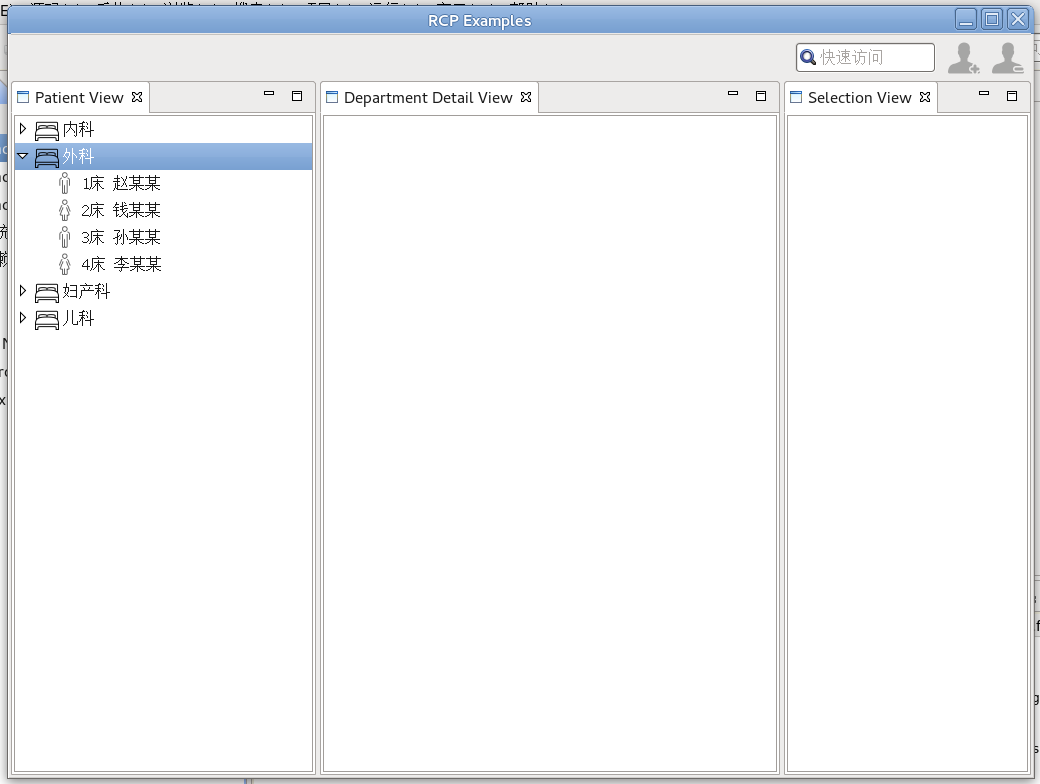Switch to the Patient View tab
Viewport: 1040px width, 784px height.
click(79, 98)
